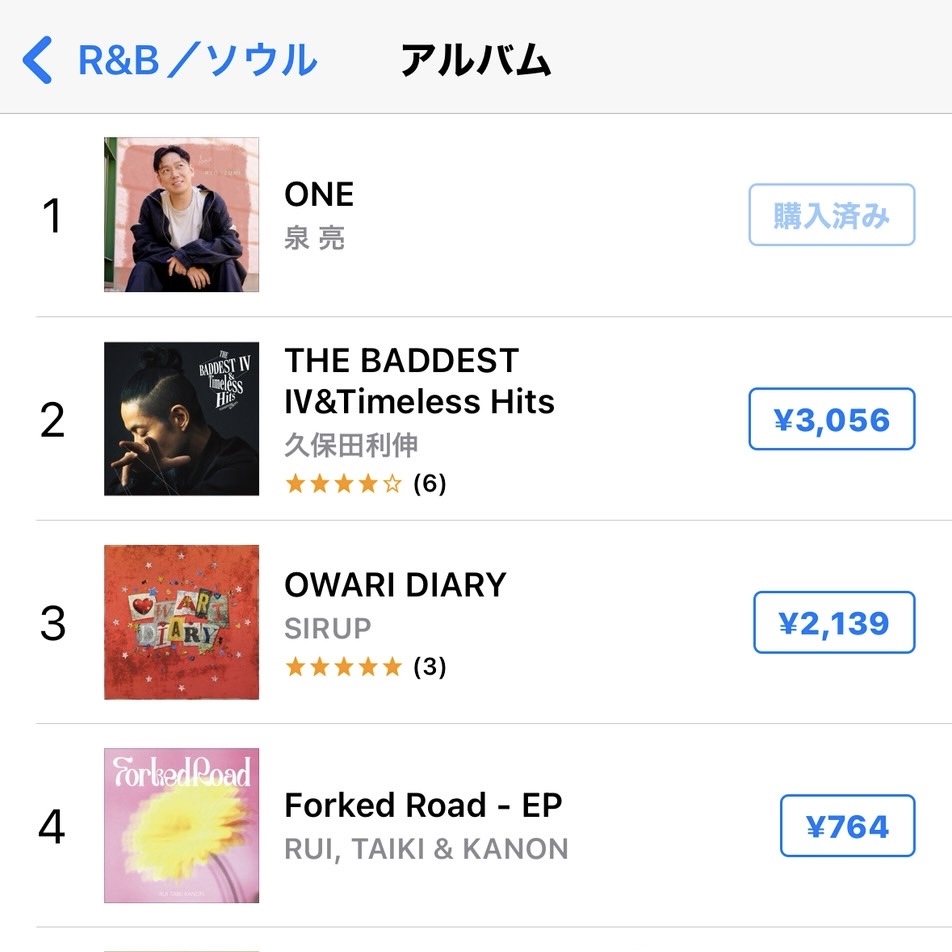Tap the 購入済み purchased button
The height and width of the screenshot is (952, 952).
pos(831,215)
